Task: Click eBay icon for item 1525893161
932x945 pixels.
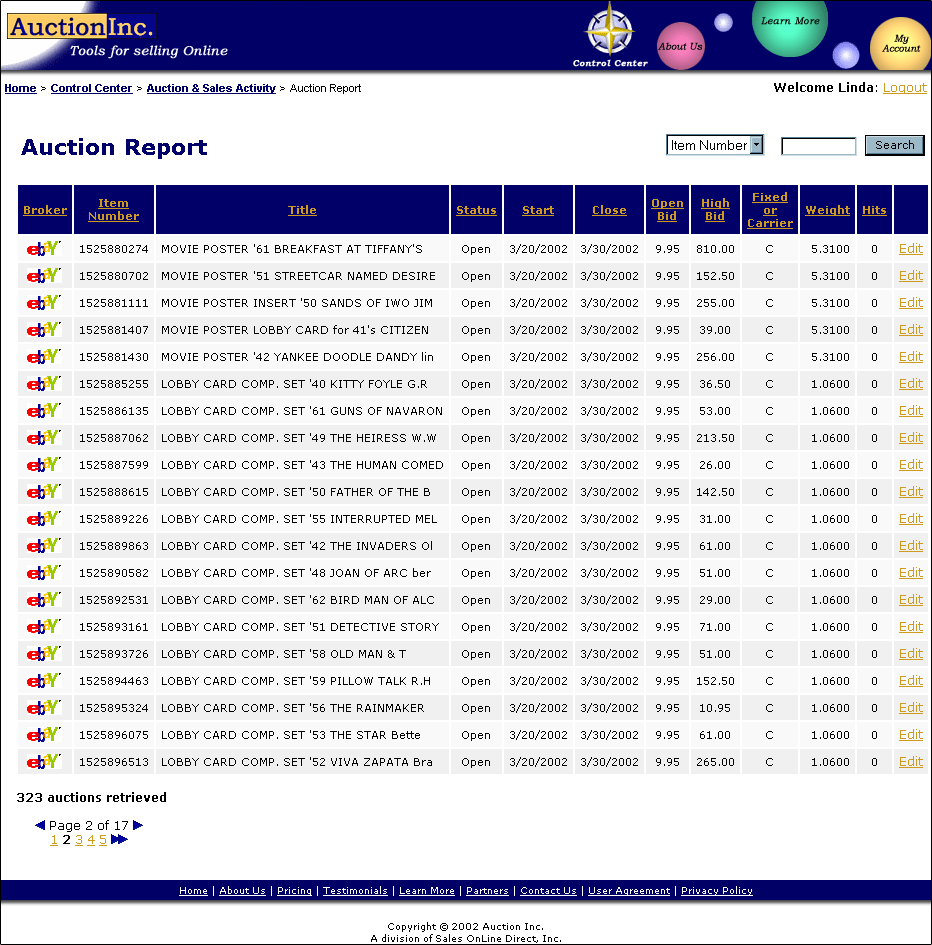Action: [x=44, y=627]
